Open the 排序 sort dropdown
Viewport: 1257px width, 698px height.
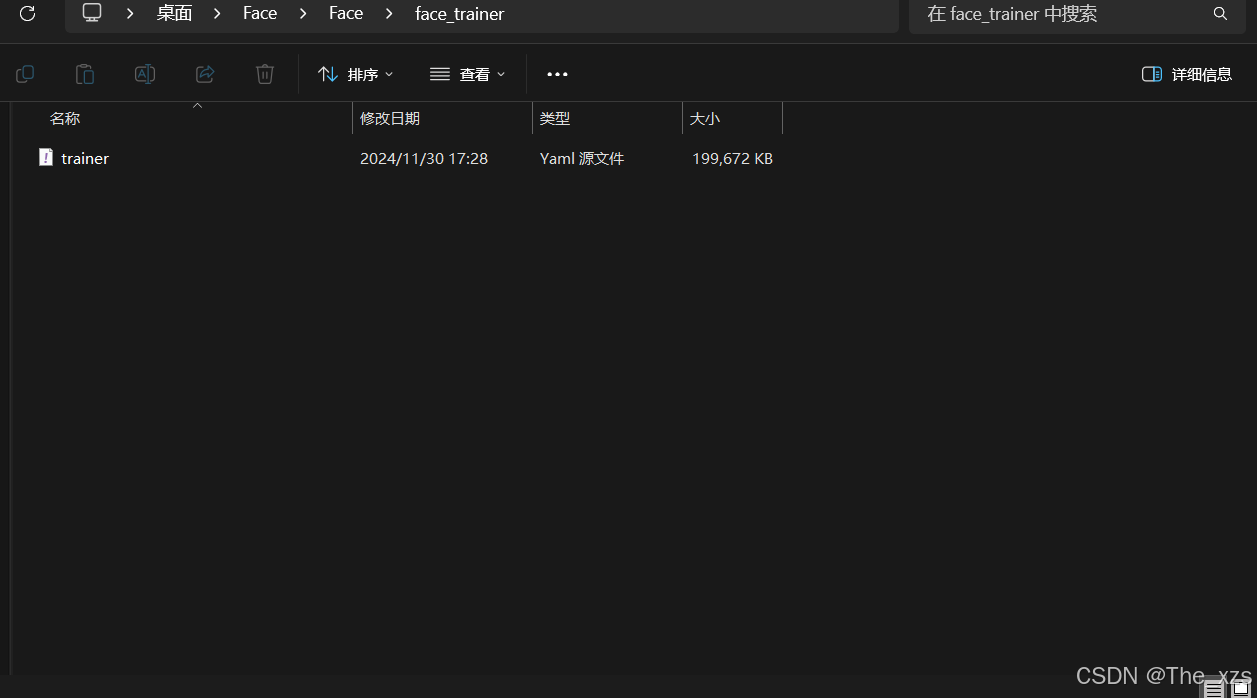pyautogui.click(x=356, y=74)
